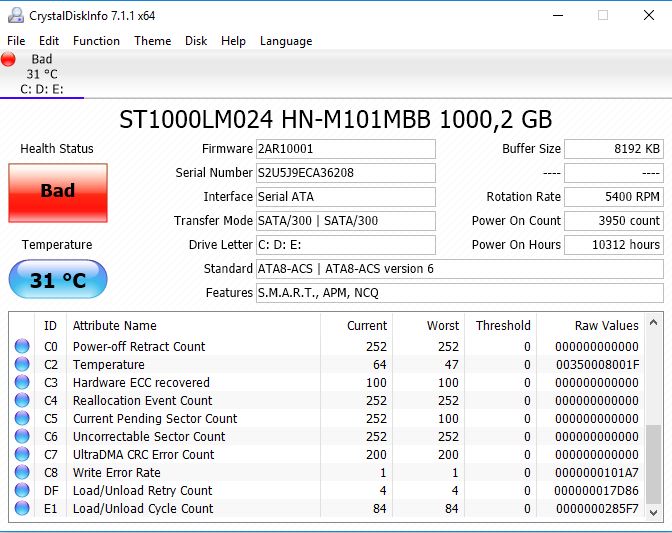Screen dimensions: 672x533
Task: Click the Rotation Rate value 5400 RPM
Action: (614, 197)
